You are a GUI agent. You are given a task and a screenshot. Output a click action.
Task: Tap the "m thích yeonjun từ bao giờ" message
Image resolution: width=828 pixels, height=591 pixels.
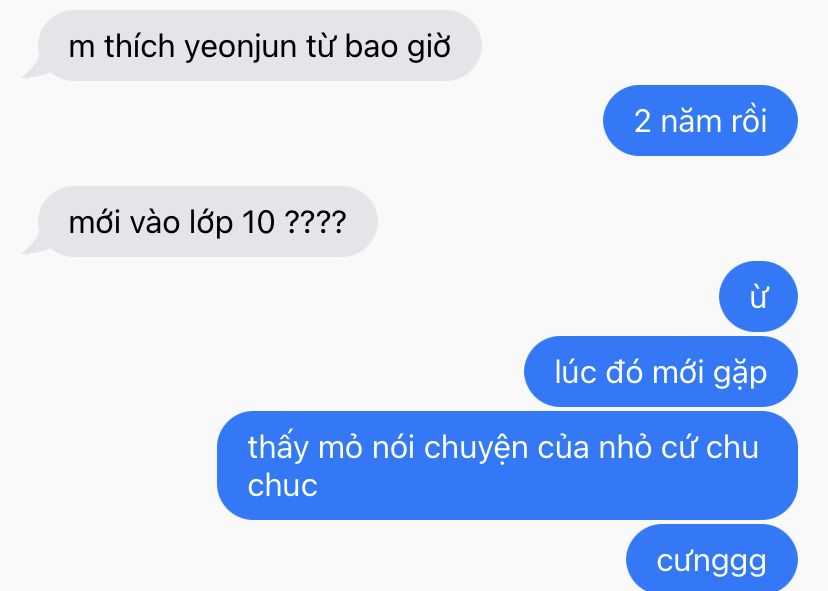(x=252, y=45)
